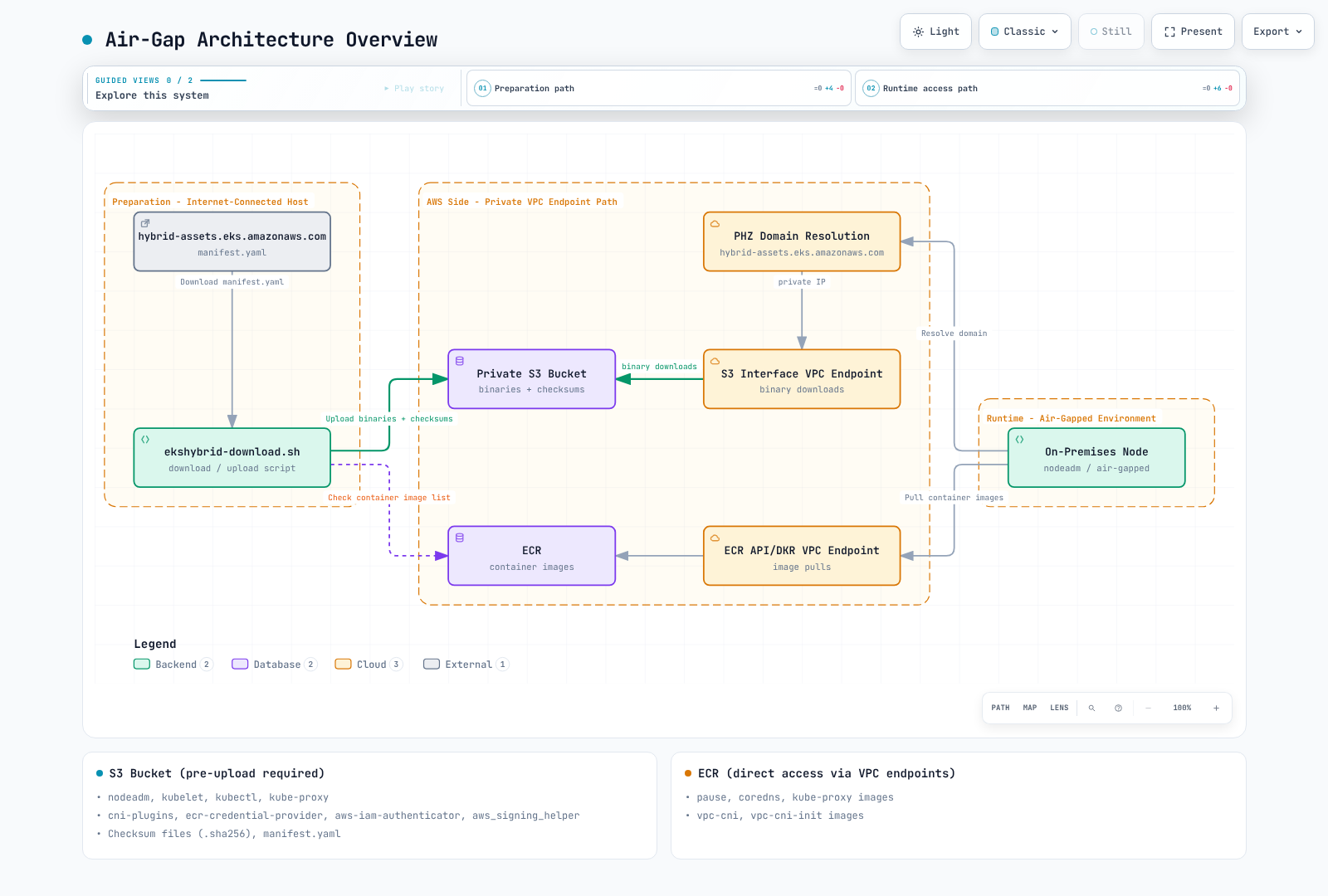Click S3 Bucket (pre-upload required) heading
The height and width of the screenshot is (896, 1328).
pyautogui.click(x=217, y=773)
